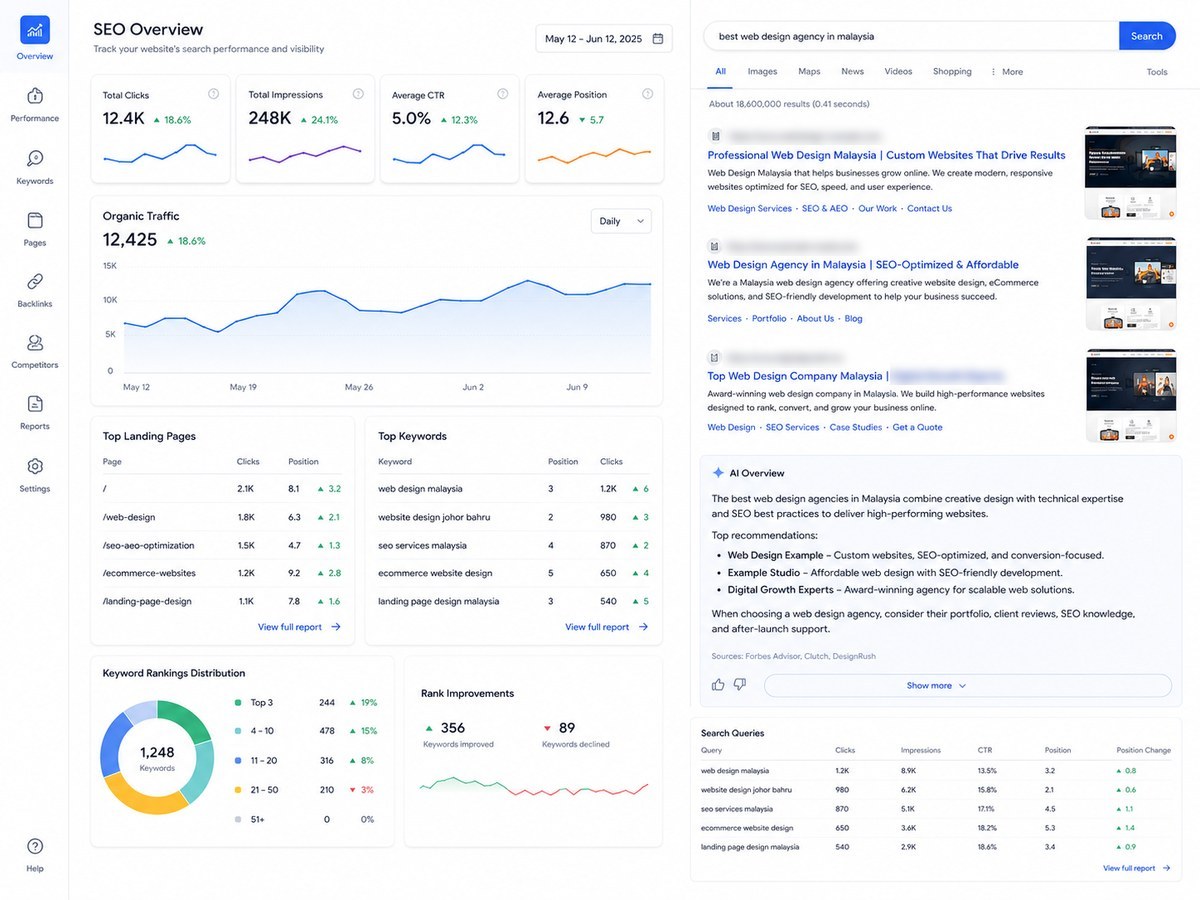Click the third search result thumbnail
This screenshot has height=900, width=1200.
pyautogui.click(x=1130, y=395)
